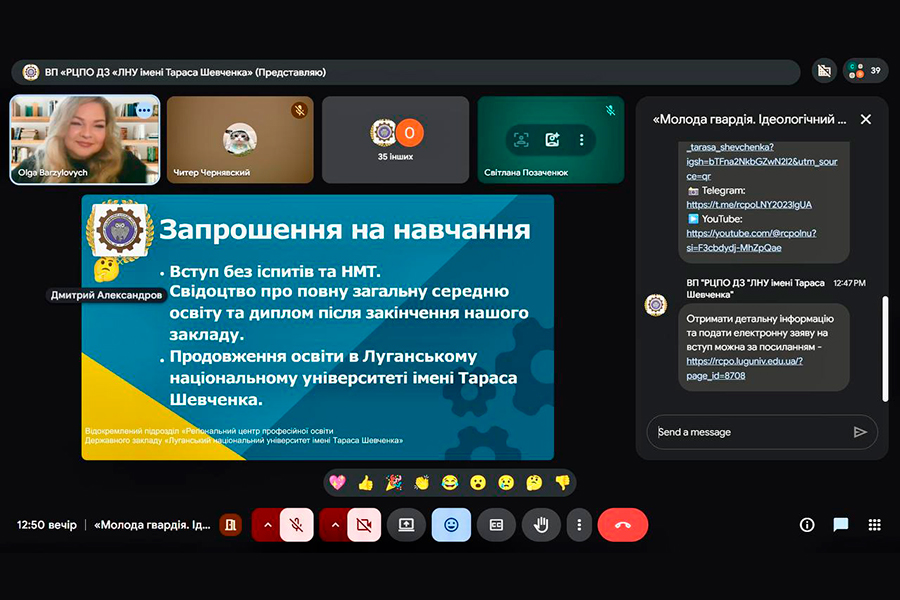Raise your hand
The height and width of the screenshot is (600, 900).
(541, 525)
